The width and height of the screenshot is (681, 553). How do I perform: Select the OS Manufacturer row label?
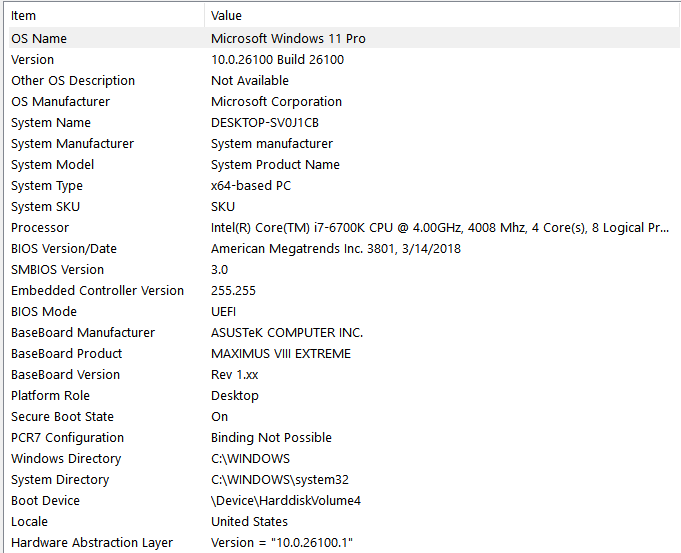pos(60,102)
